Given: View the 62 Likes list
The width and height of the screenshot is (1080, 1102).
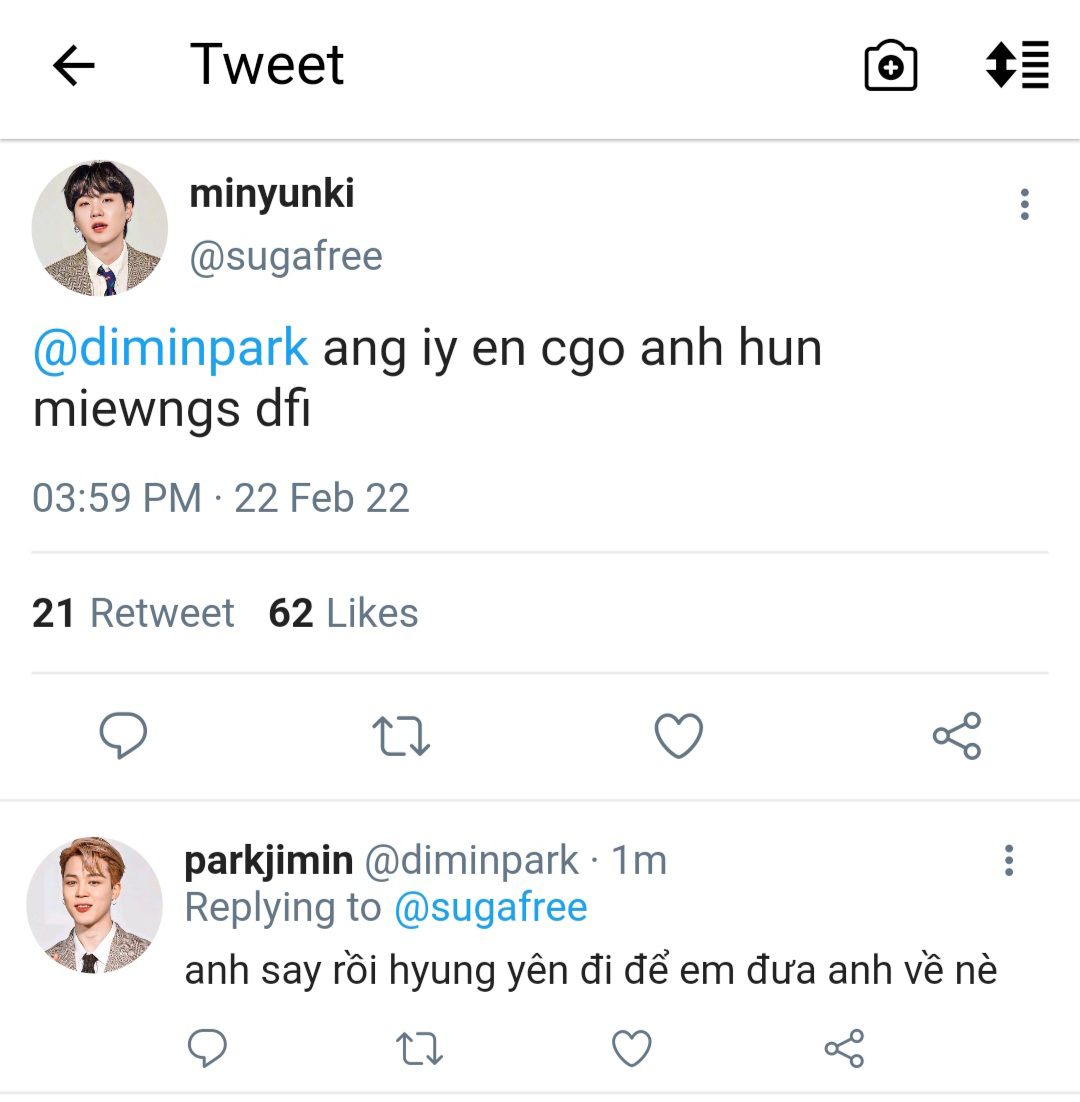Looking at the screenshot, I should 343,613.
